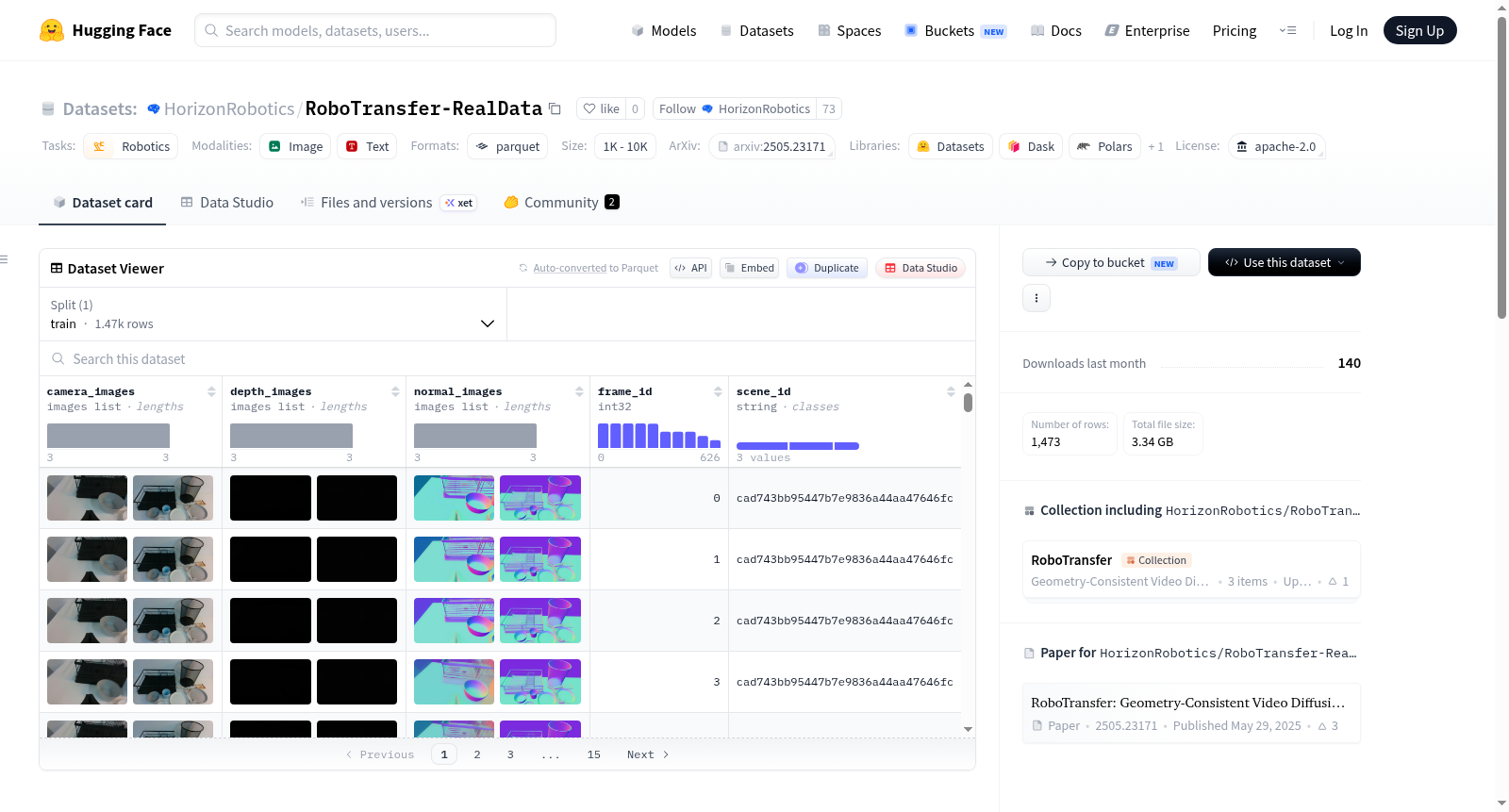
Task: Click the Image modality tag
Action: pyautogui.click(x=295, y=146)
